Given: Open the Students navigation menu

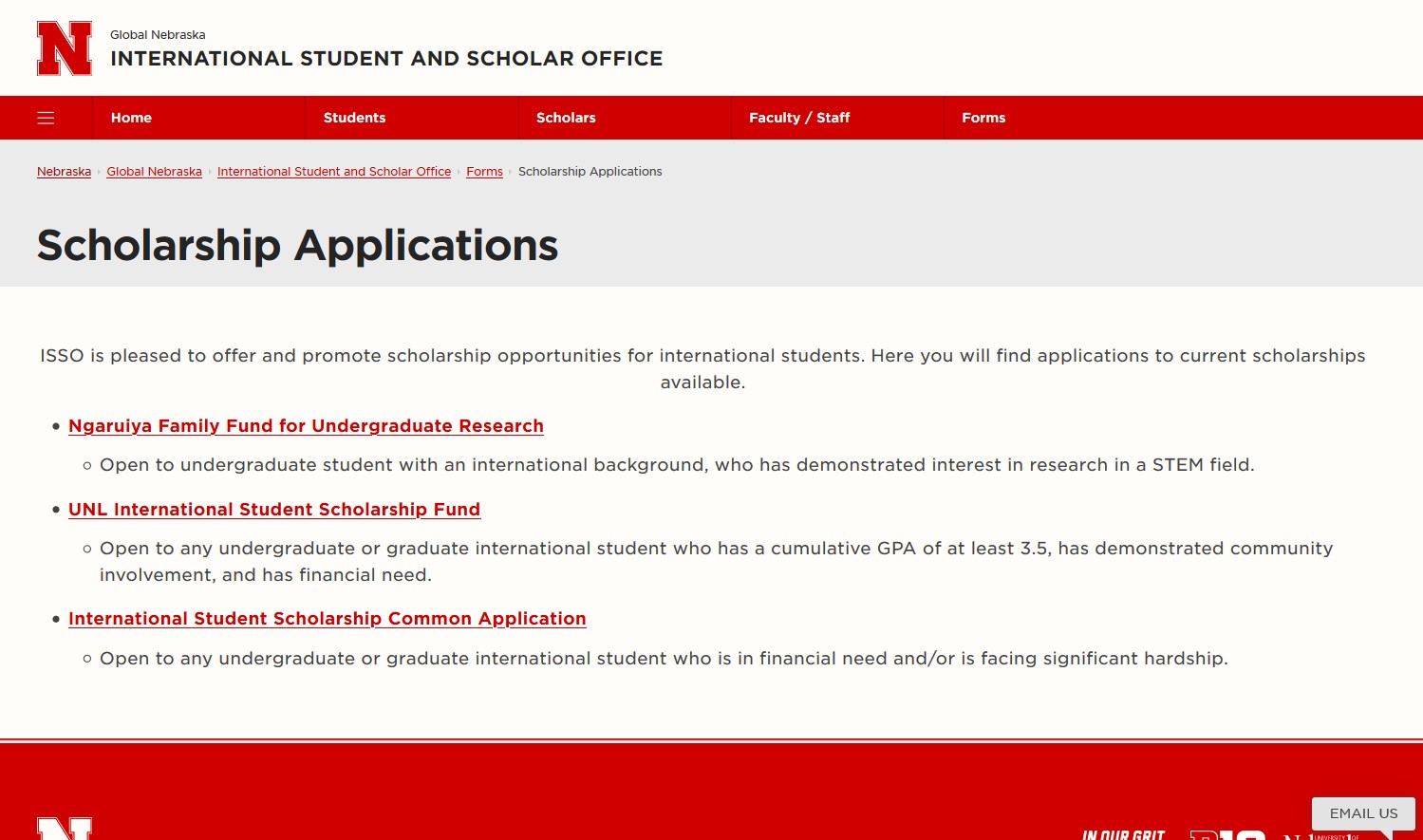Looking at the screenshot, I should [354, 118].
